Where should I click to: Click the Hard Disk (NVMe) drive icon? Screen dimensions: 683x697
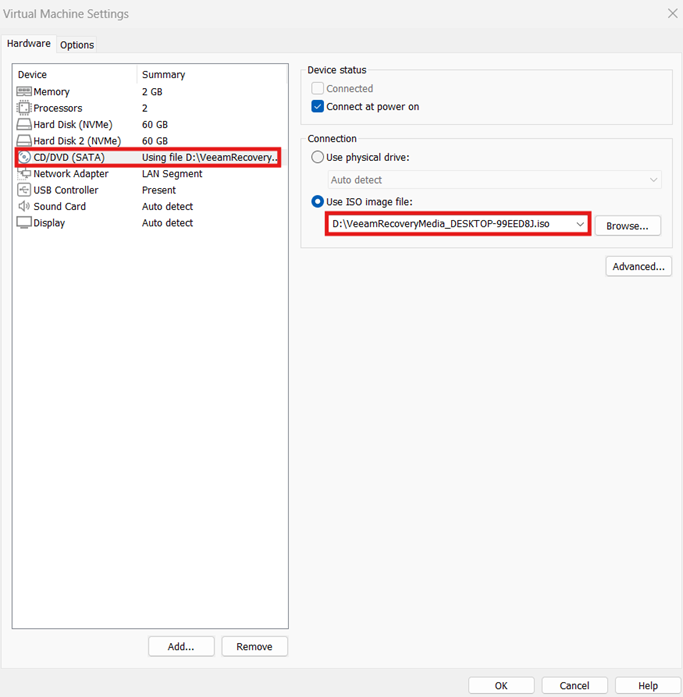pyautogui.click(x=24, y=125)
